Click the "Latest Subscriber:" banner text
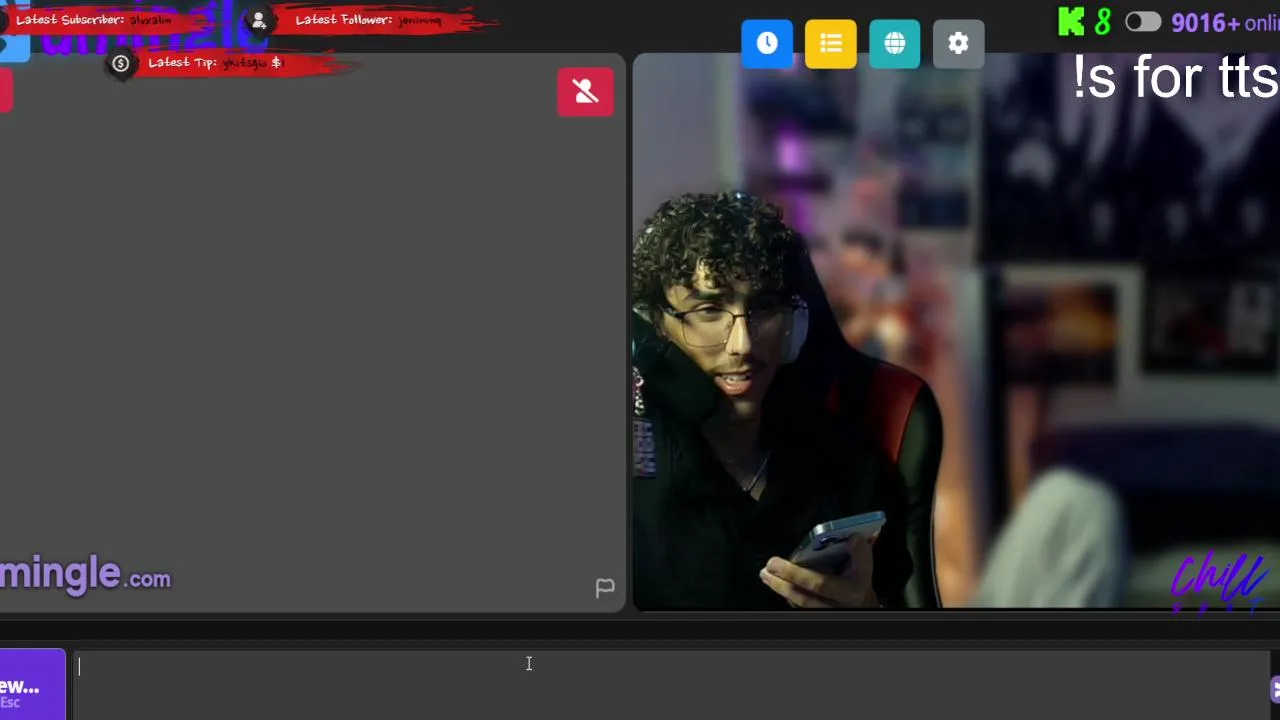The height and width of the screenshot is (720, 1280). tap(70, 20)
